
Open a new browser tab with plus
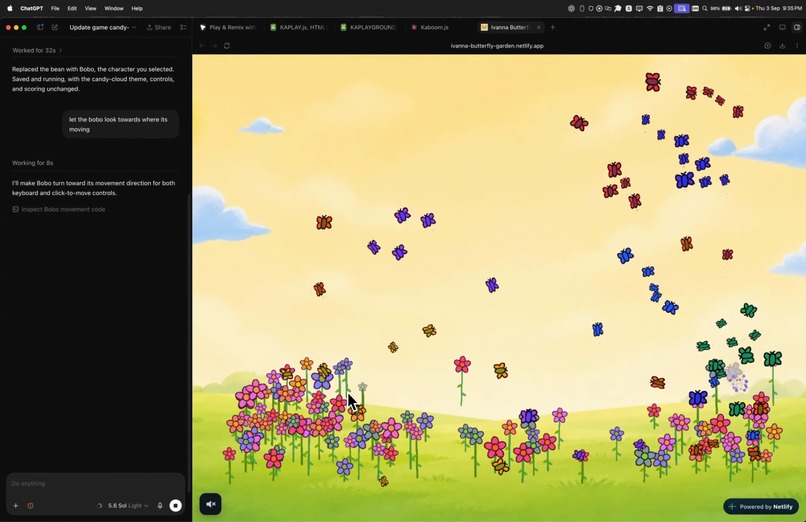coord(553,27)
